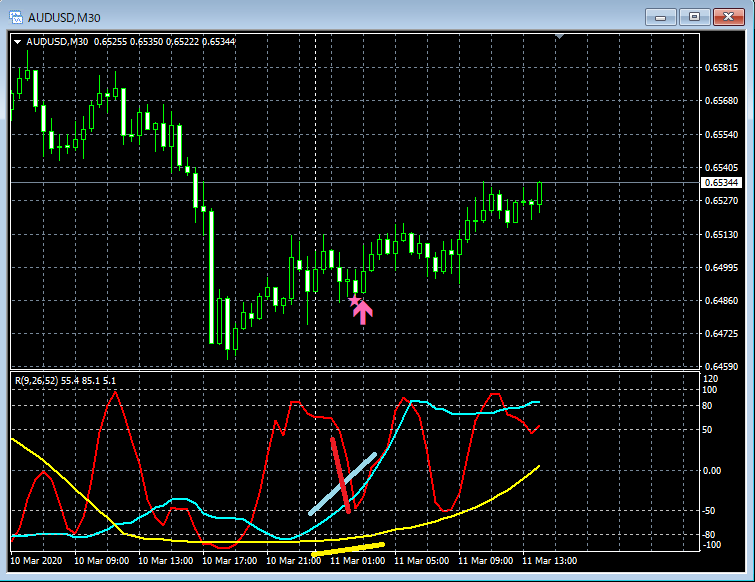Click the 0.65540 price scale label
755x582 pixels.
coord(721,134)
